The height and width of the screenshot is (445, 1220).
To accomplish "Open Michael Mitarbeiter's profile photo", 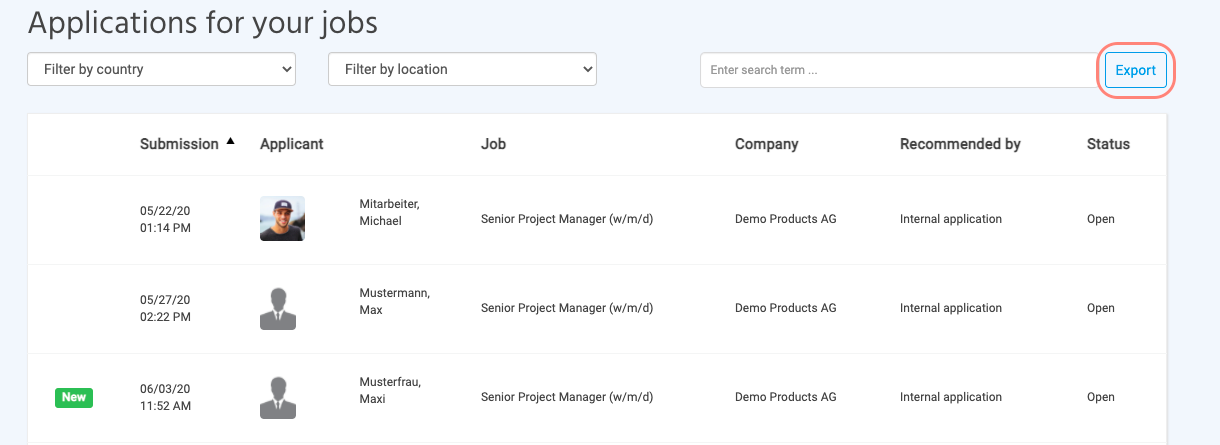I will tap(282, 219).
